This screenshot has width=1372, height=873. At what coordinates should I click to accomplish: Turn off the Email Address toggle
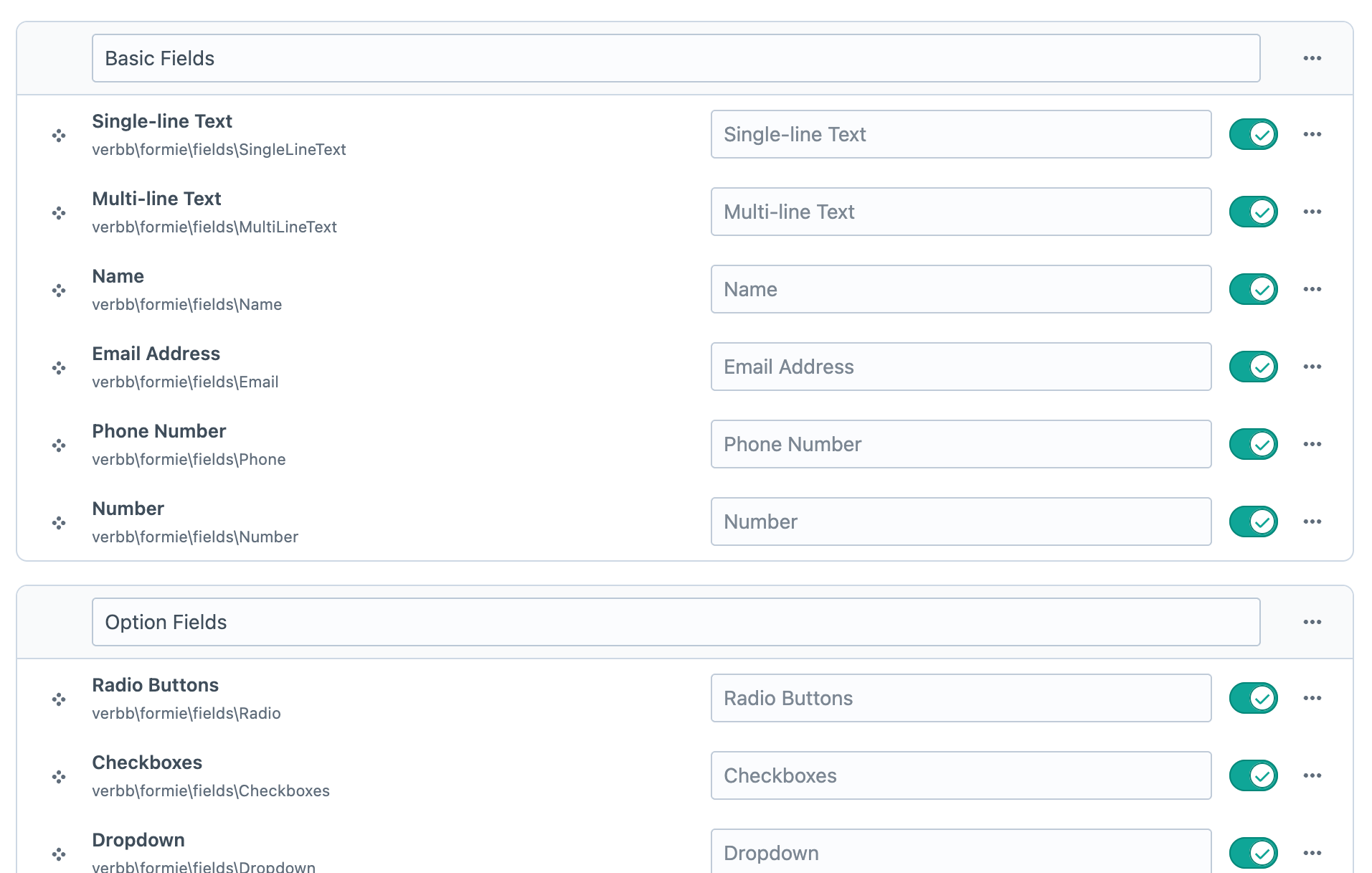click(x=1254, y=367)
